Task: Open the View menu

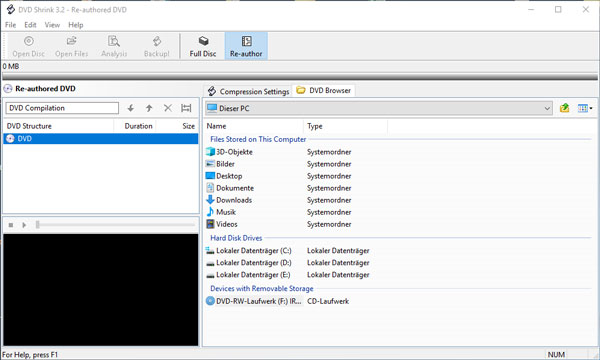Action: (52, 25)
